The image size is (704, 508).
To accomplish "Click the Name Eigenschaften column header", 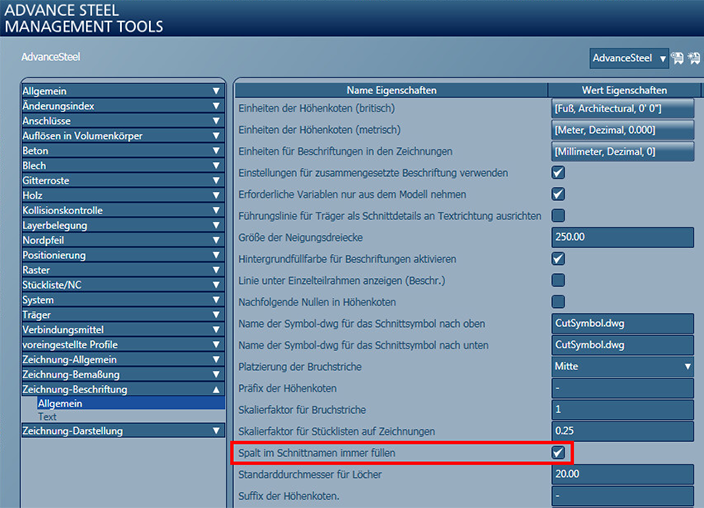I will (x=392, y=90).
